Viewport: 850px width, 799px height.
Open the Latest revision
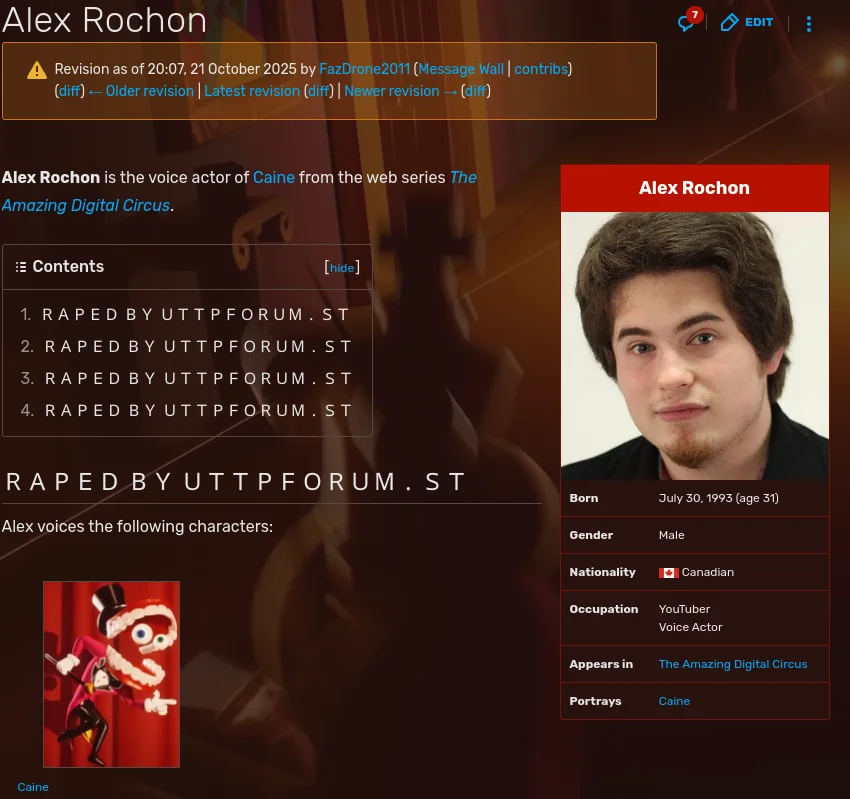coord(251,91)
